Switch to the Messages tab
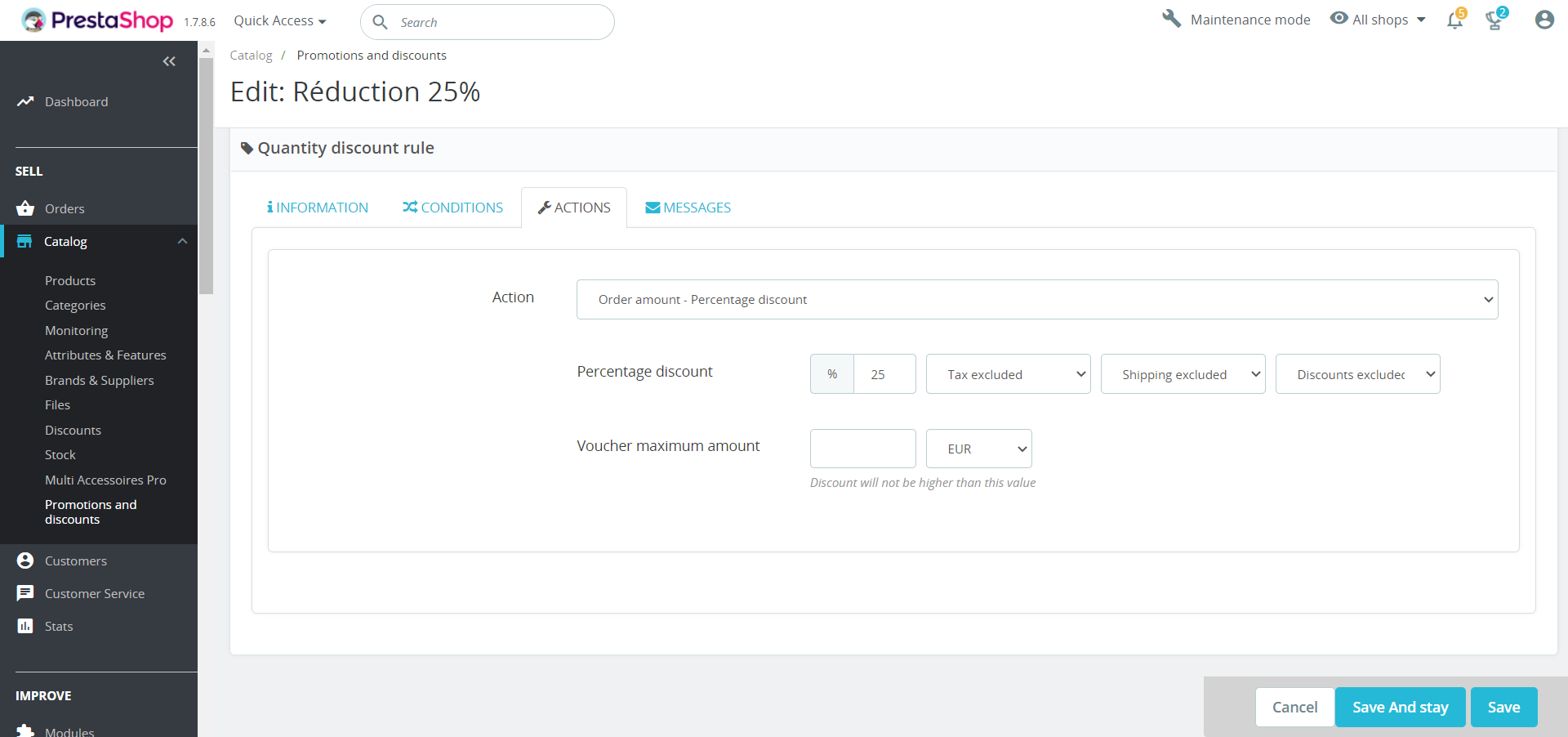Image resolution: width=1568 pixels, height=737 pixels. tap(688, 208)
